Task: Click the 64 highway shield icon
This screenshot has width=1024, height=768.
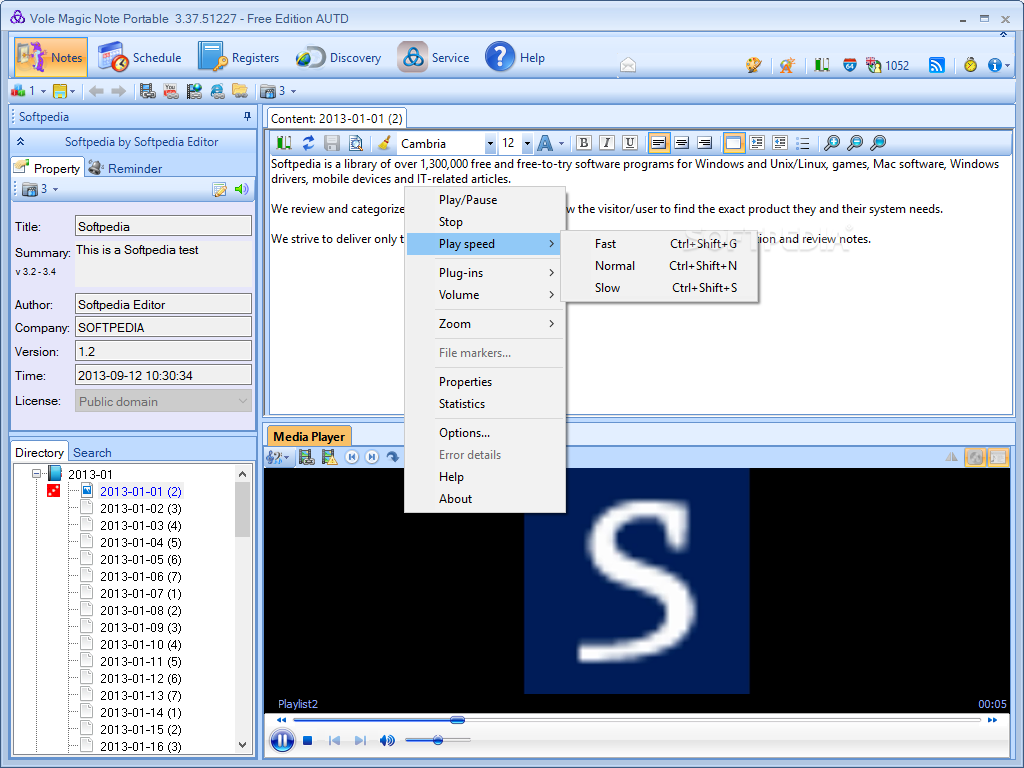Action: coord(850,65)
